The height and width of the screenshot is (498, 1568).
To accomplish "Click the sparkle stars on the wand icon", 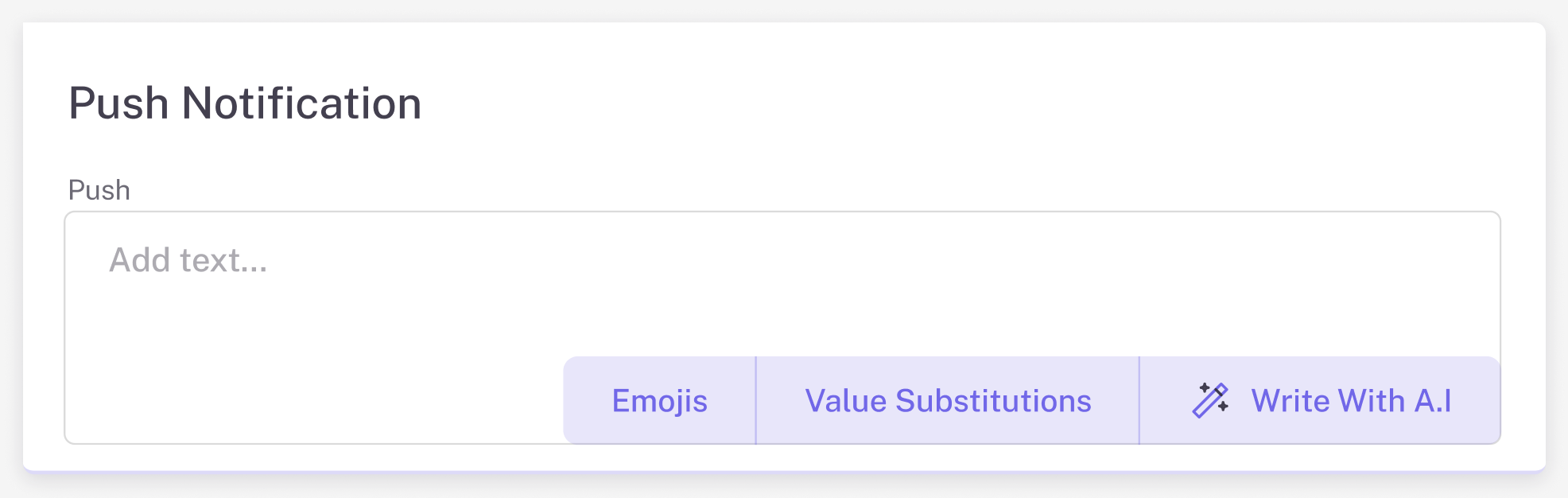I will (x=1203, y=388).
